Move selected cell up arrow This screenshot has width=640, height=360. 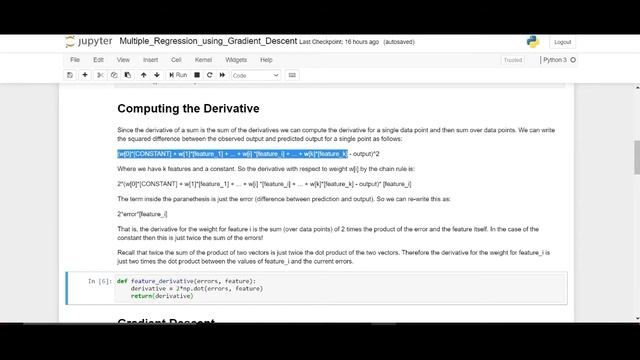click(144, 75)
